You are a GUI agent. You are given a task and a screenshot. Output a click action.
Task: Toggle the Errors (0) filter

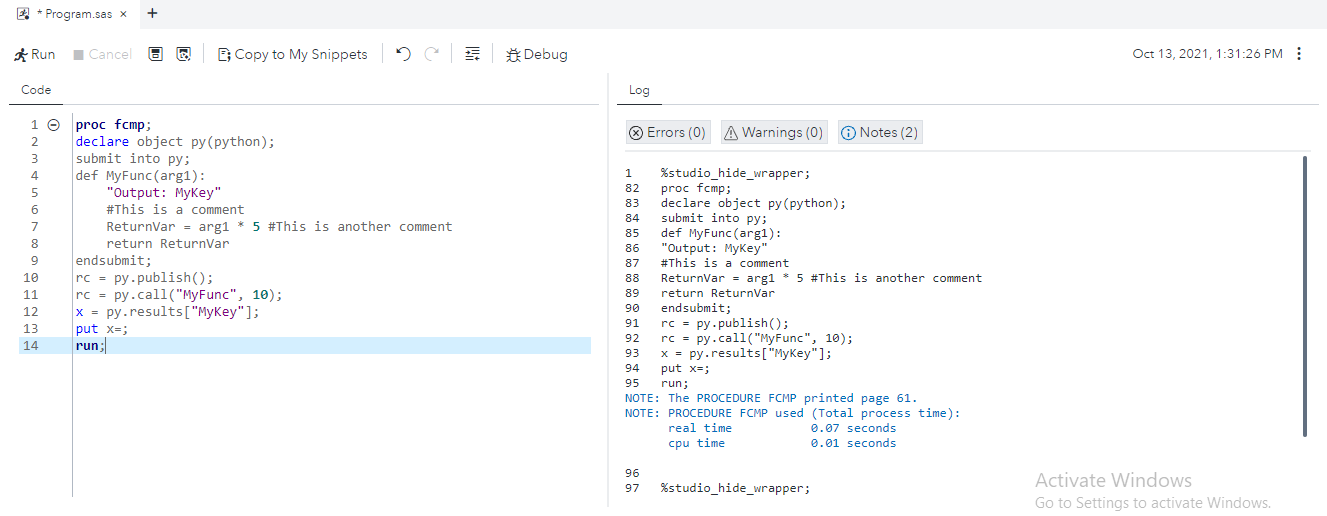coord(667,132)
